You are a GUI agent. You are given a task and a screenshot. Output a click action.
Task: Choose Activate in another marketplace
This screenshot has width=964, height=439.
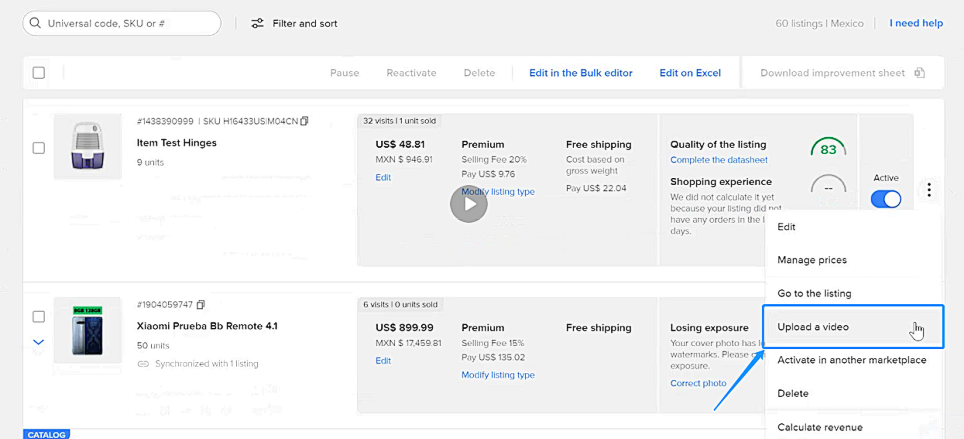pos(853,360)
